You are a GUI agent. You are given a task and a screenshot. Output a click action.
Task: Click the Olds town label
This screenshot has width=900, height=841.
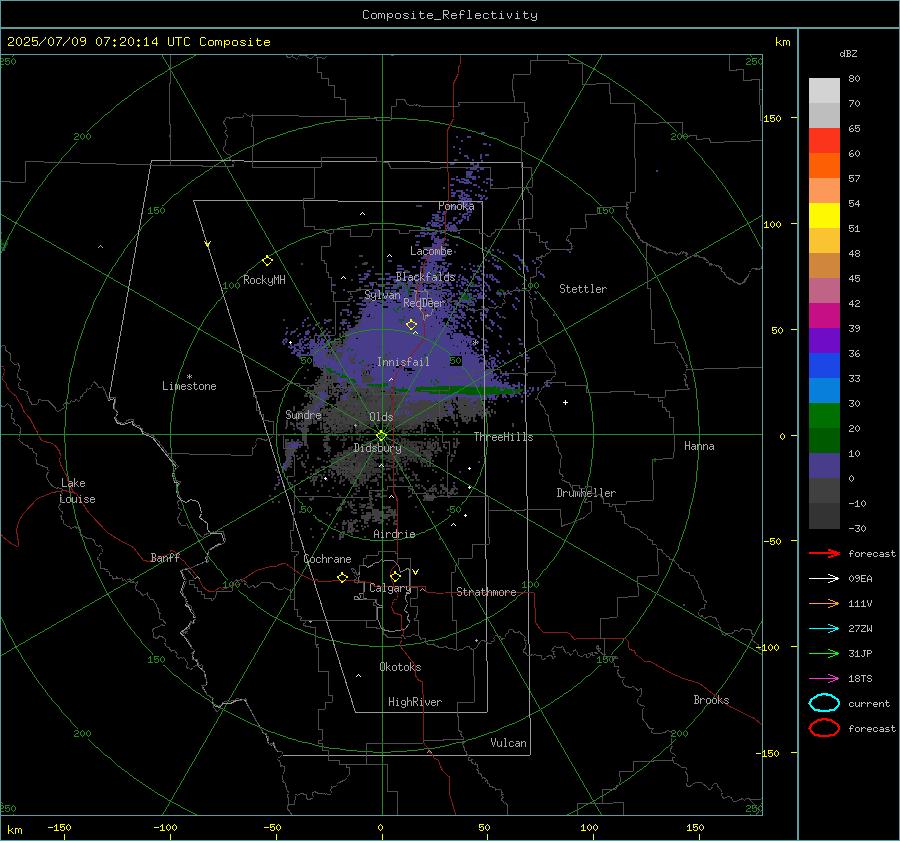381,417
